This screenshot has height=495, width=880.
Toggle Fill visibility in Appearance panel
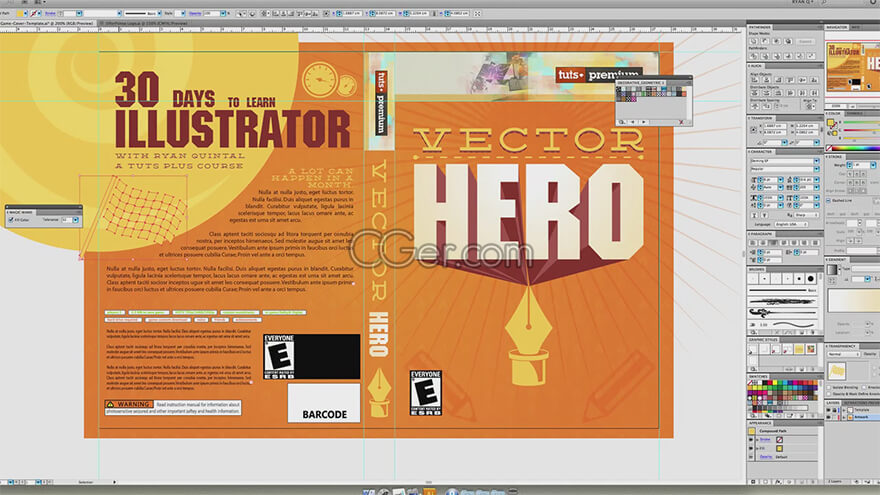[x=750, y=448]
